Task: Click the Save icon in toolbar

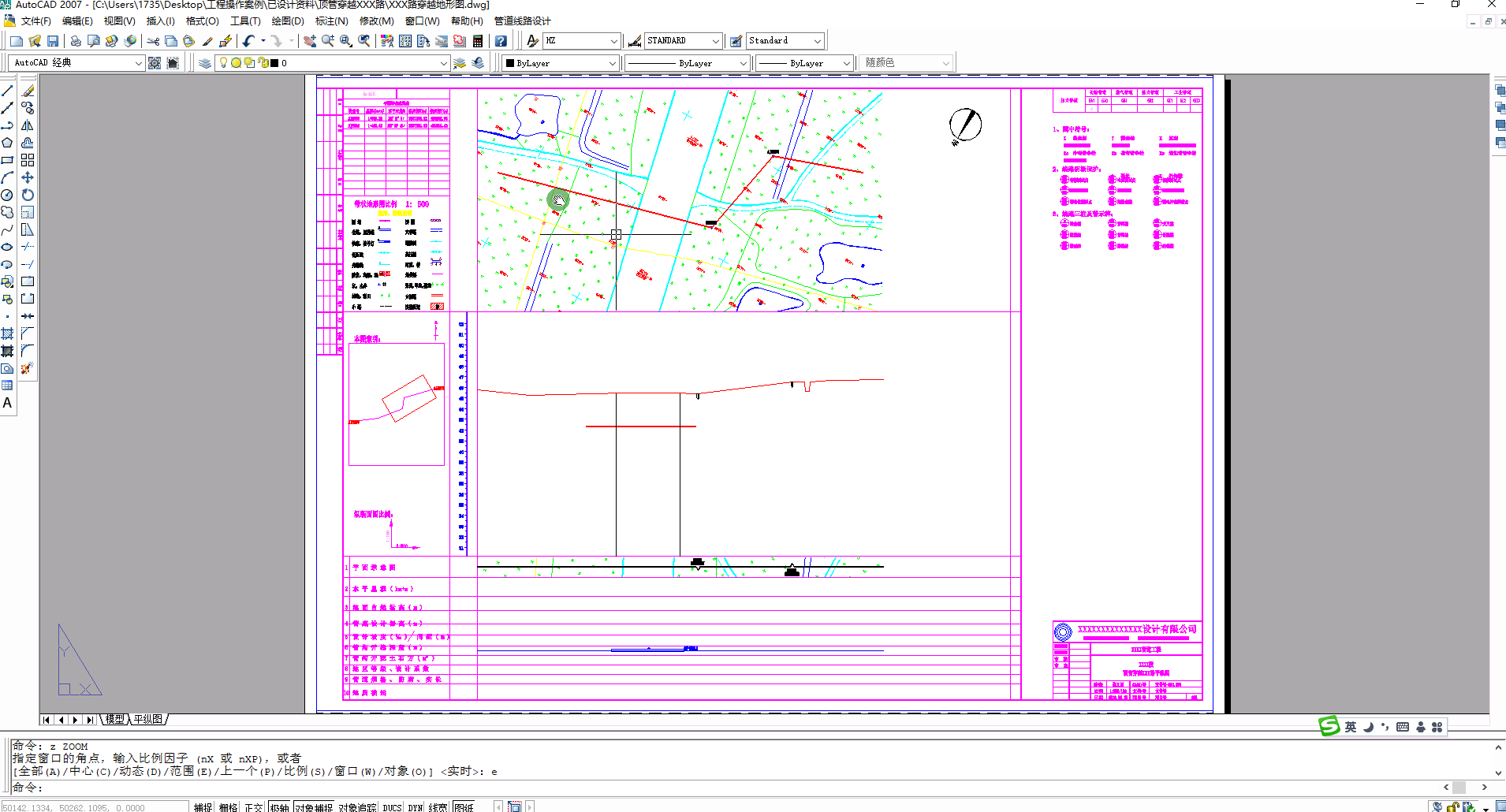Action: pyautogui.click(x=53, y=41)
